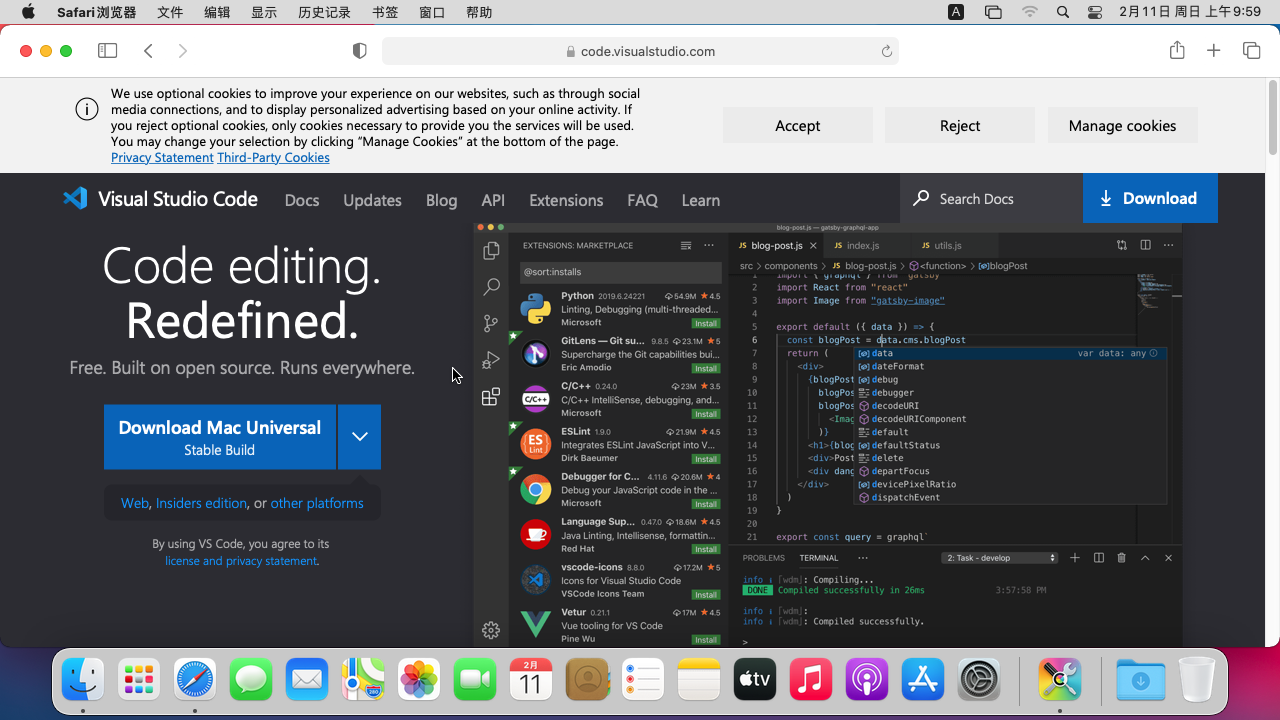Open Music from the Dock
This screenshot has width=1280, height=720.
[x=811, y=681]
